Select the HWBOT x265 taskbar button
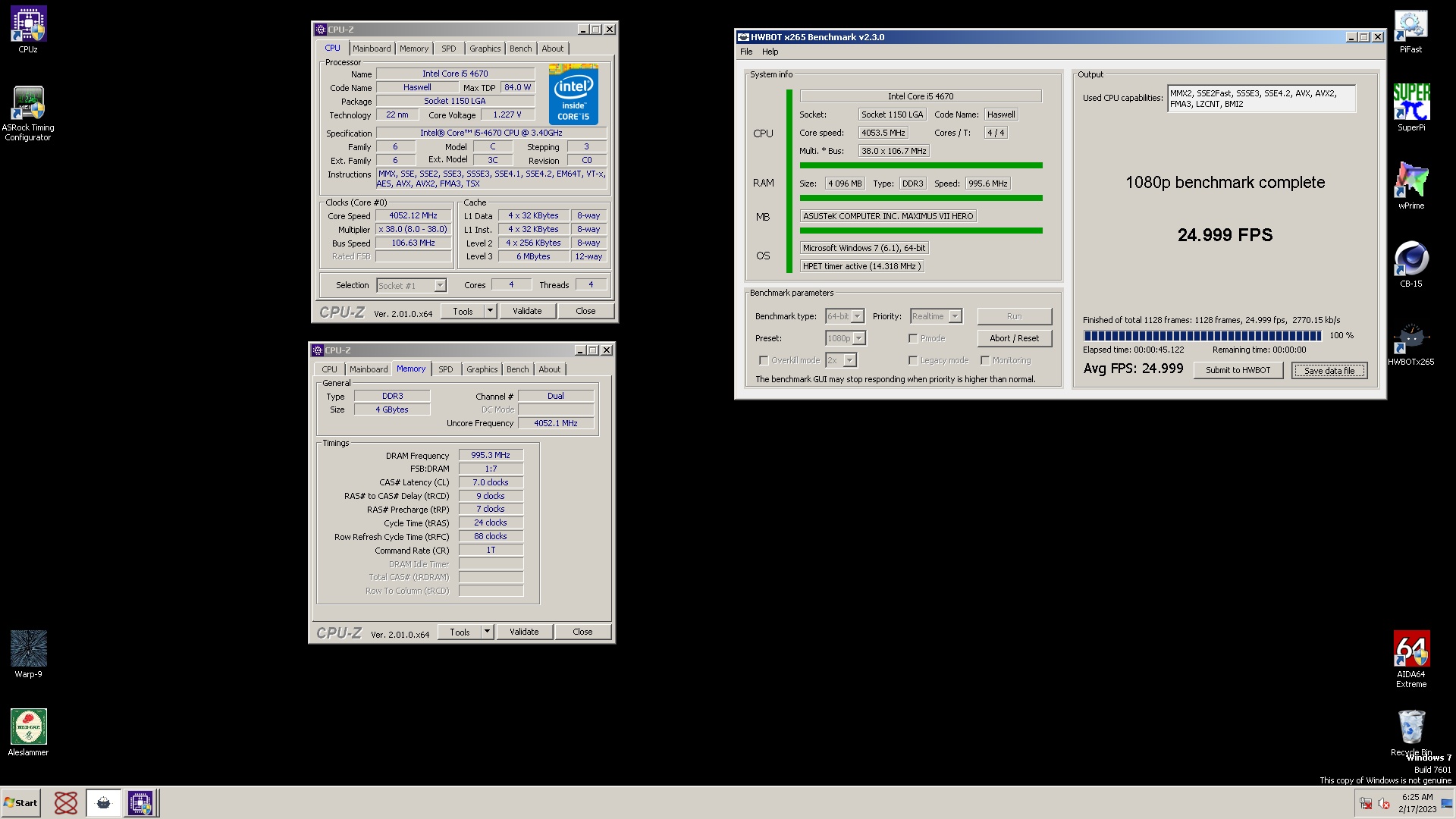 [103, 803]
